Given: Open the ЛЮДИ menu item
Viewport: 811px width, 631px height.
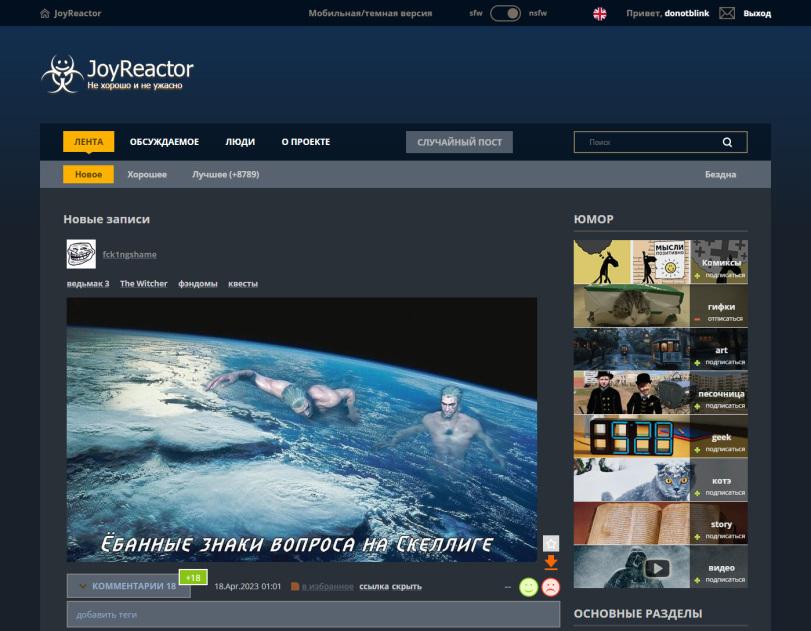Looking at the screenshot, I should tap(240, 142).
